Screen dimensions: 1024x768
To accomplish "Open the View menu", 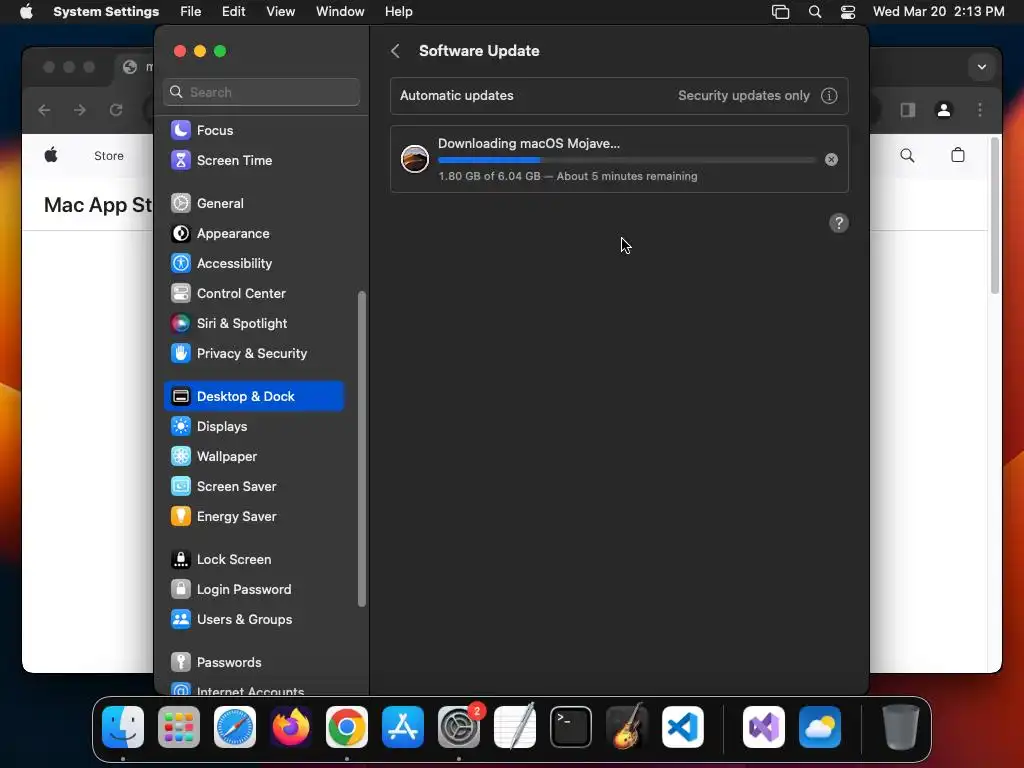I will (x=280, y=12).
